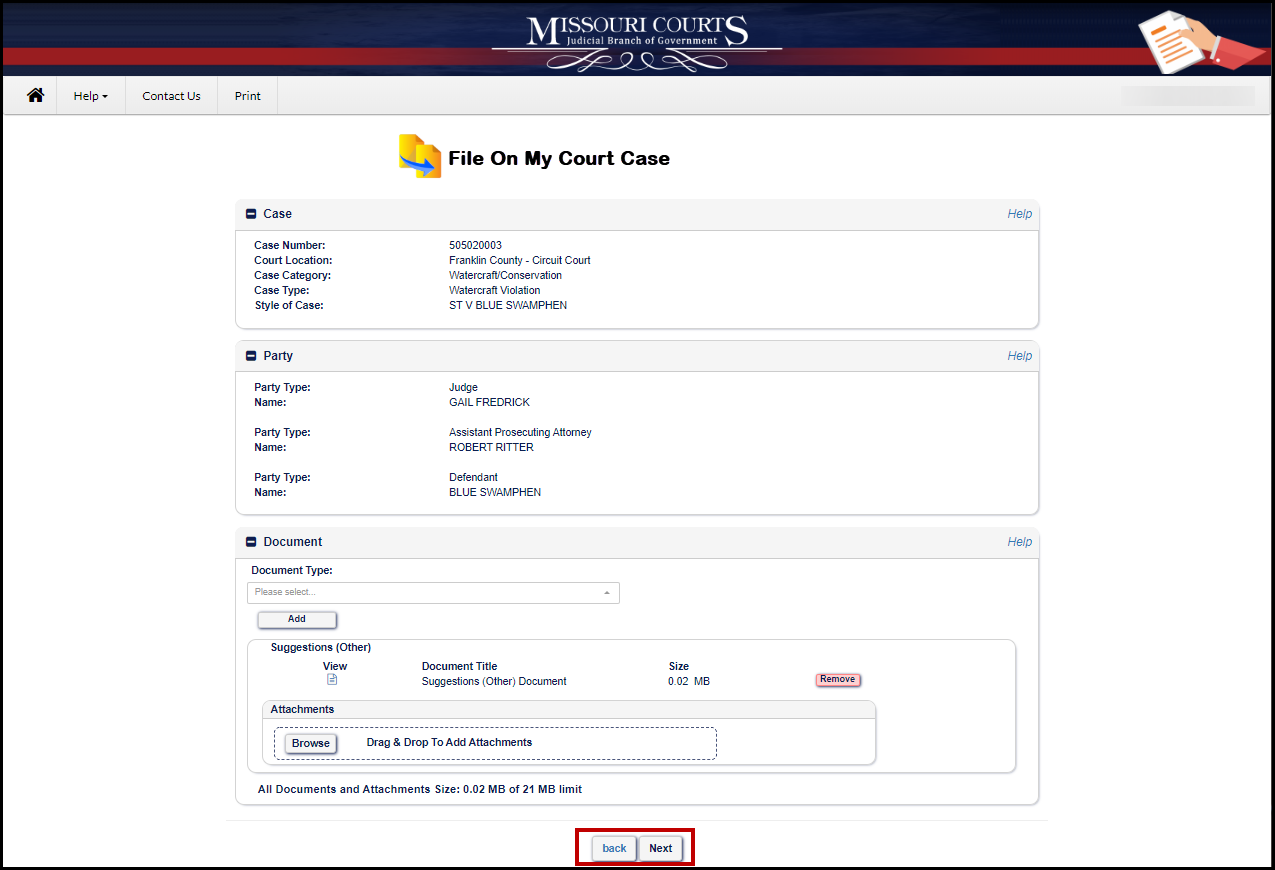Click the Judge party type value
Screen dimensions: 1275x870
pos(463,387)
